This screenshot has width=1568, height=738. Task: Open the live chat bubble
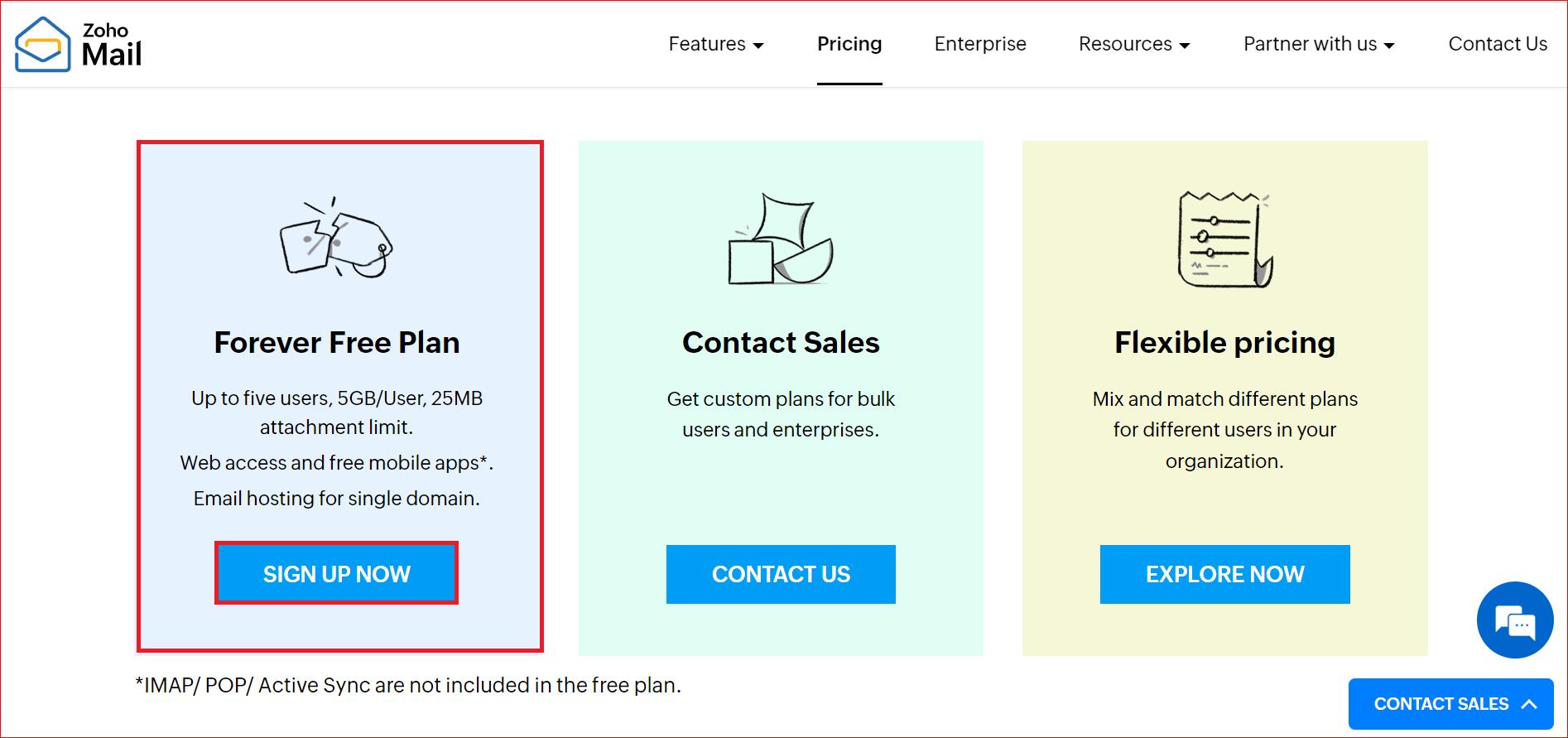1514,620
